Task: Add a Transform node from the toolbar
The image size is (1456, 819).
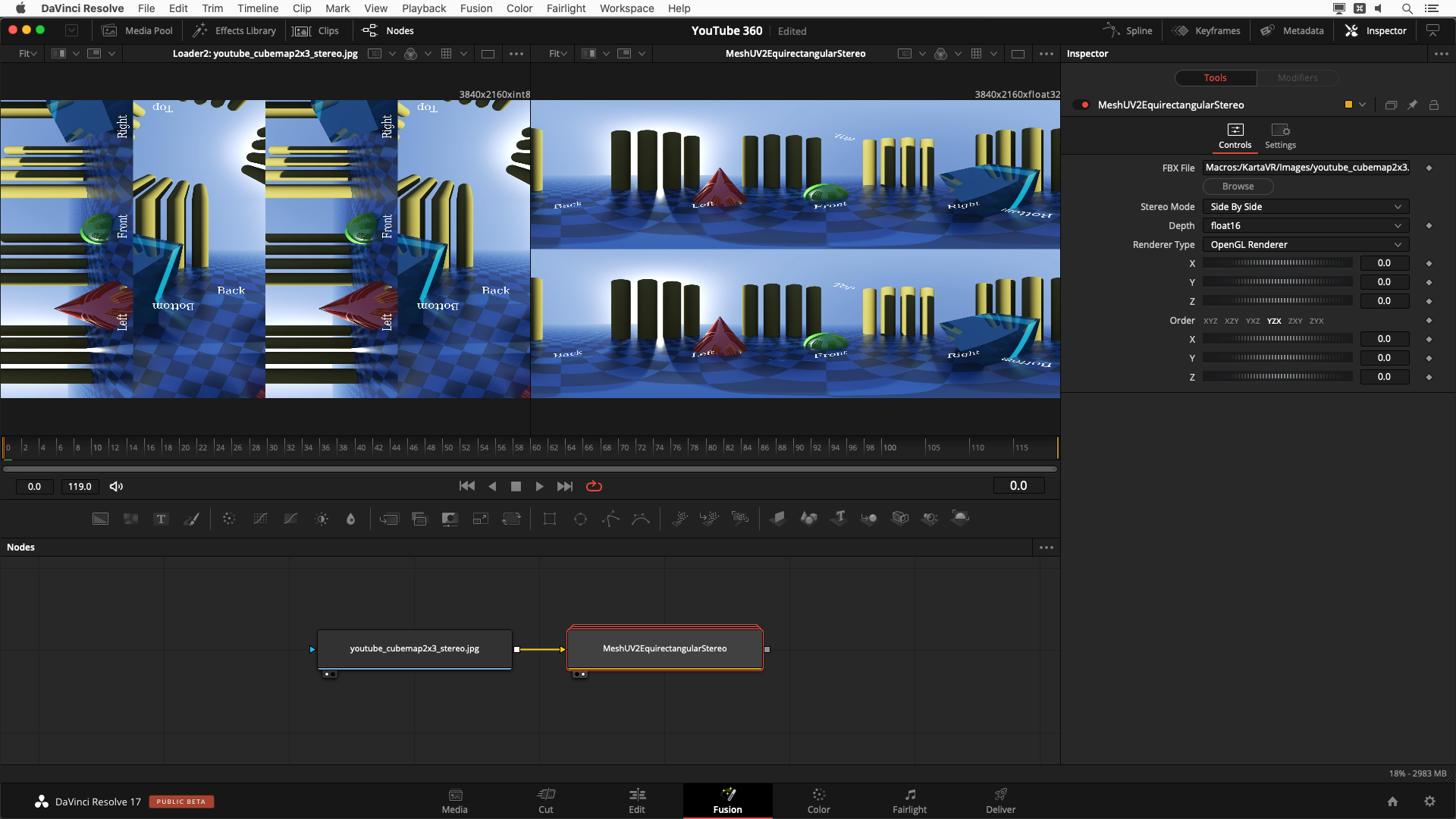Action: pyautogui.click(x=512, y=519)
